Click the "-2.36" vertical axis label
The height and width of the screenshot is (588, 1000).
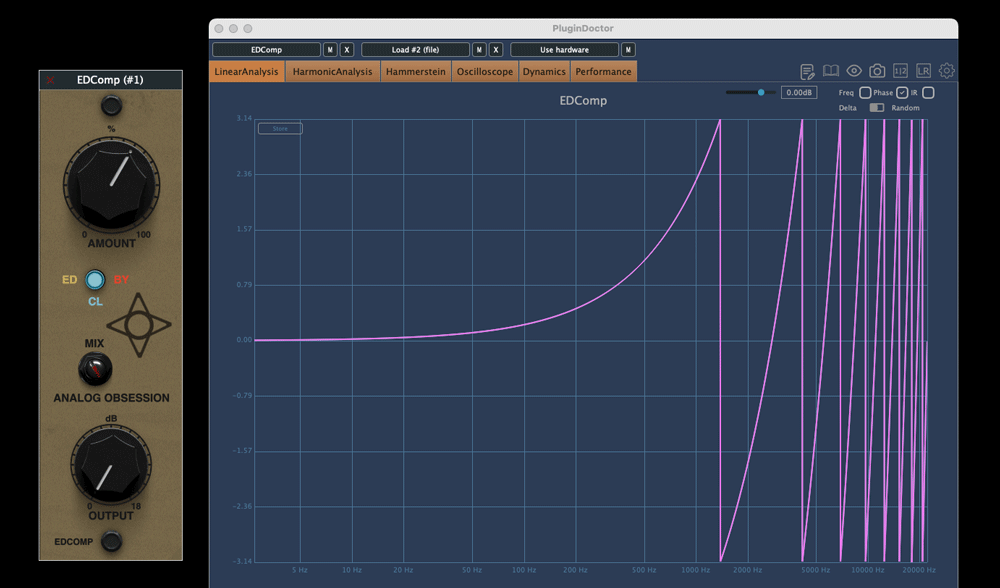[x=242, y=506]
